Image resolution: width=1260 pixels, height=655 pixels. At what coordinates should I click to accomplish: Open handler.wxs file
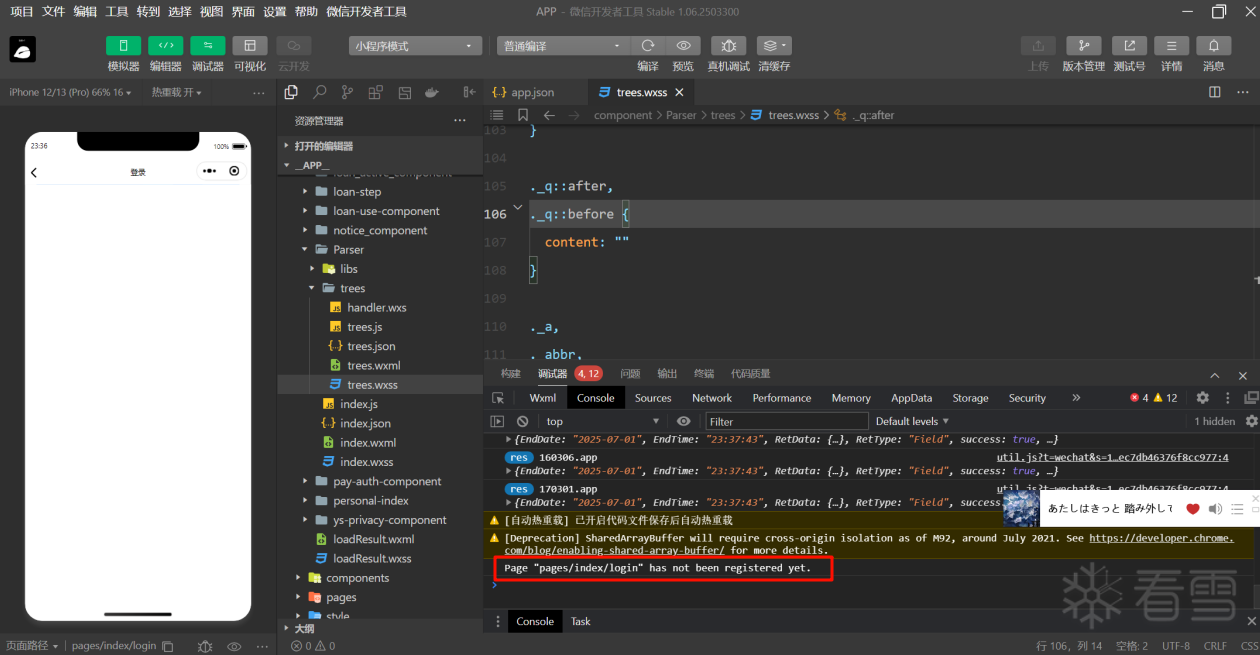pos(378,307)
